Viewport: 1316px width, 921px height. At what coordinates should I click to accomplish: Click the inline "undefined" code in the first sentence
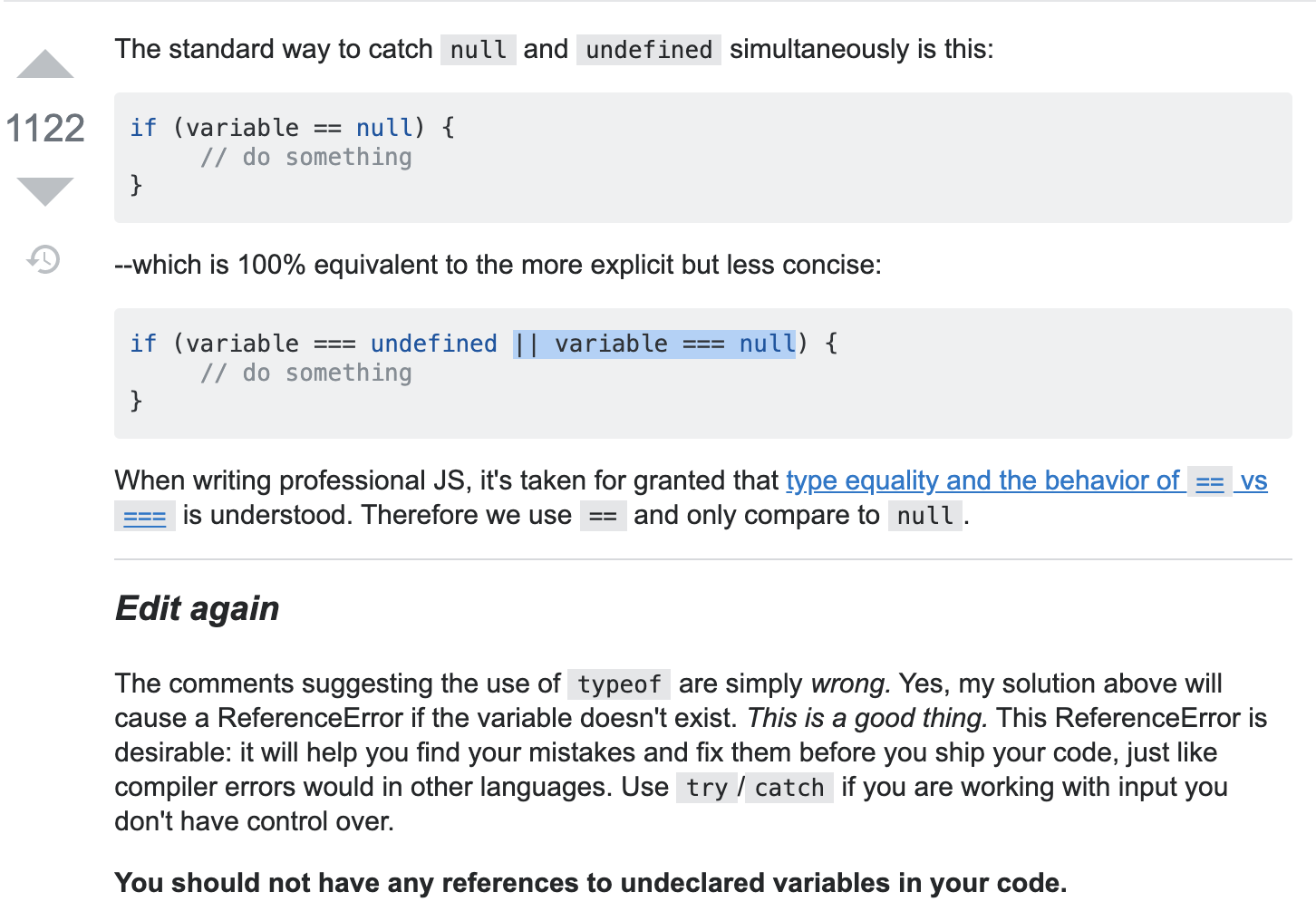tap(649, 50)
